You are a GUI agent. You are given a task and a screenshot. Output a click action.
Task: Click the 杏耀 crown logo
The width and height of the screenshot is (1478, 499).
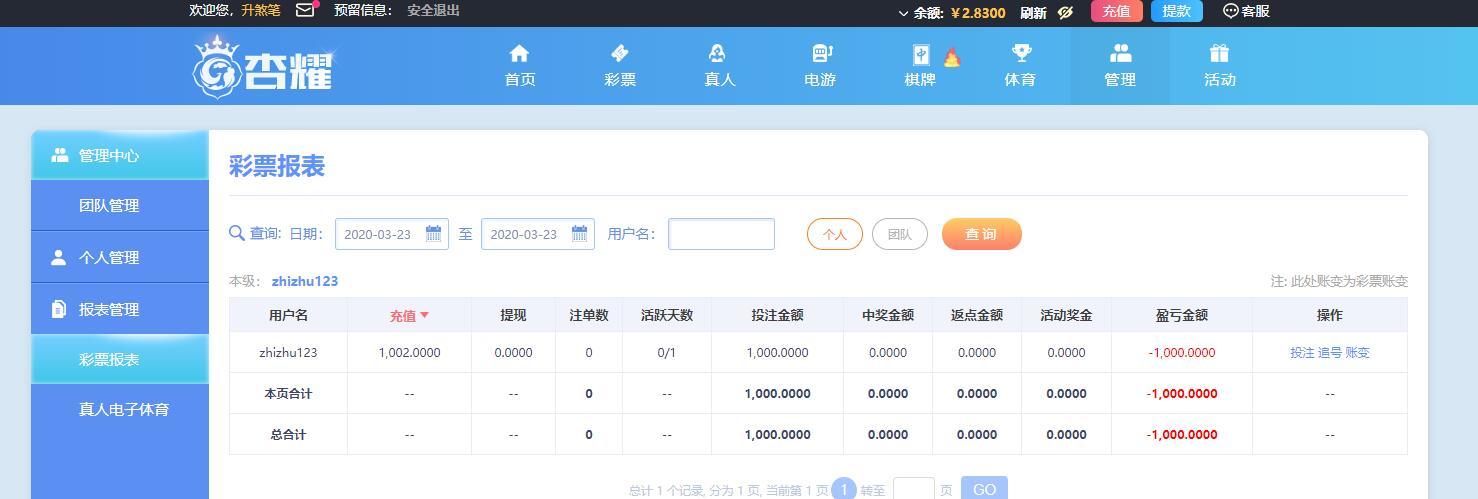click(x=262, y=67)
